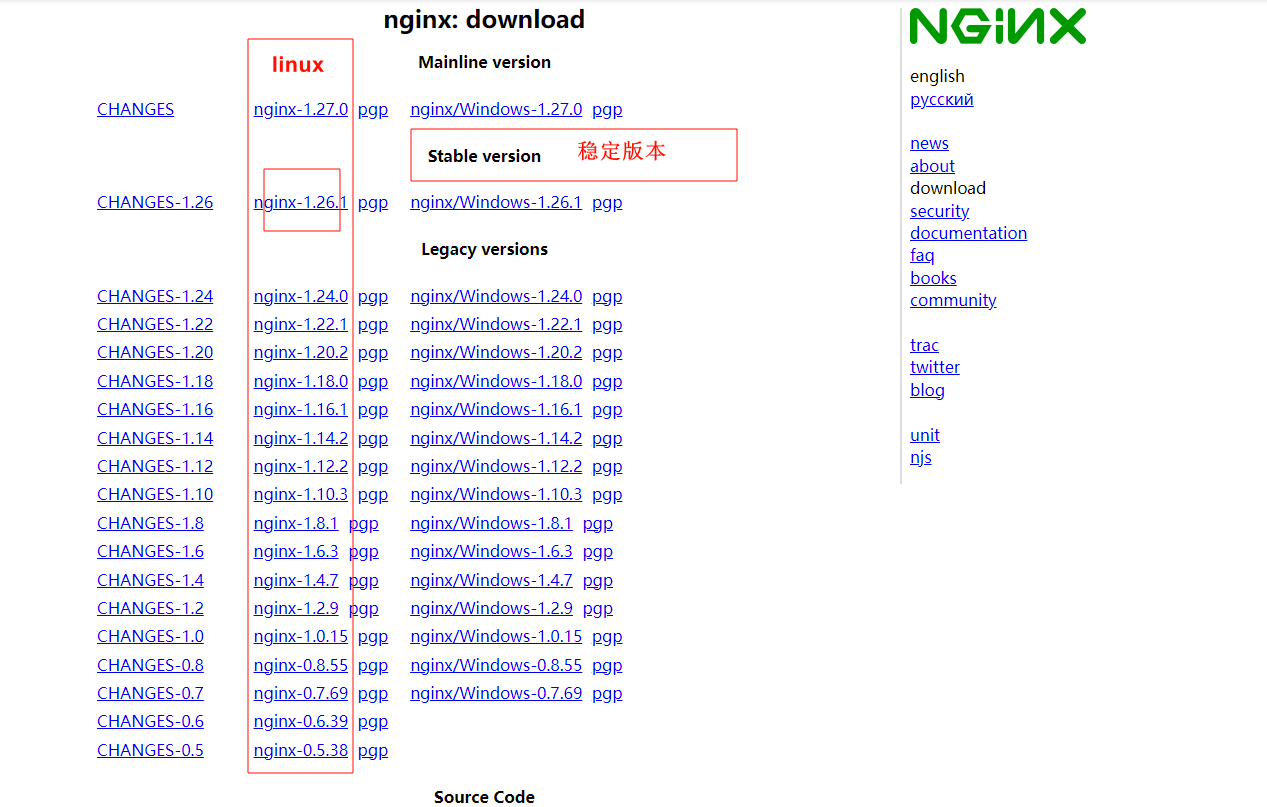Open CHANGES-1.26 link
The image size is (1267, 807).
point(155,202)
